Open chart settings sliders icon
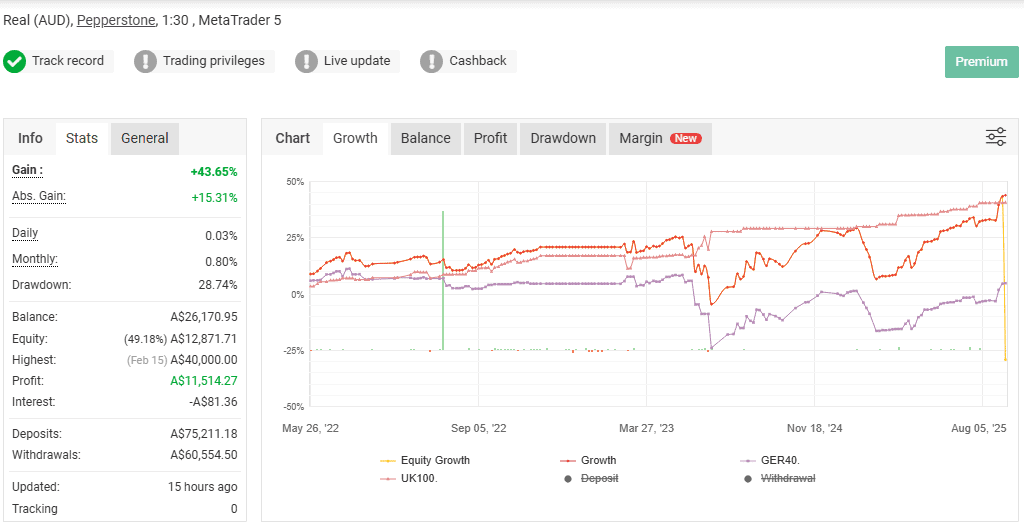 (x=995, y=137)
